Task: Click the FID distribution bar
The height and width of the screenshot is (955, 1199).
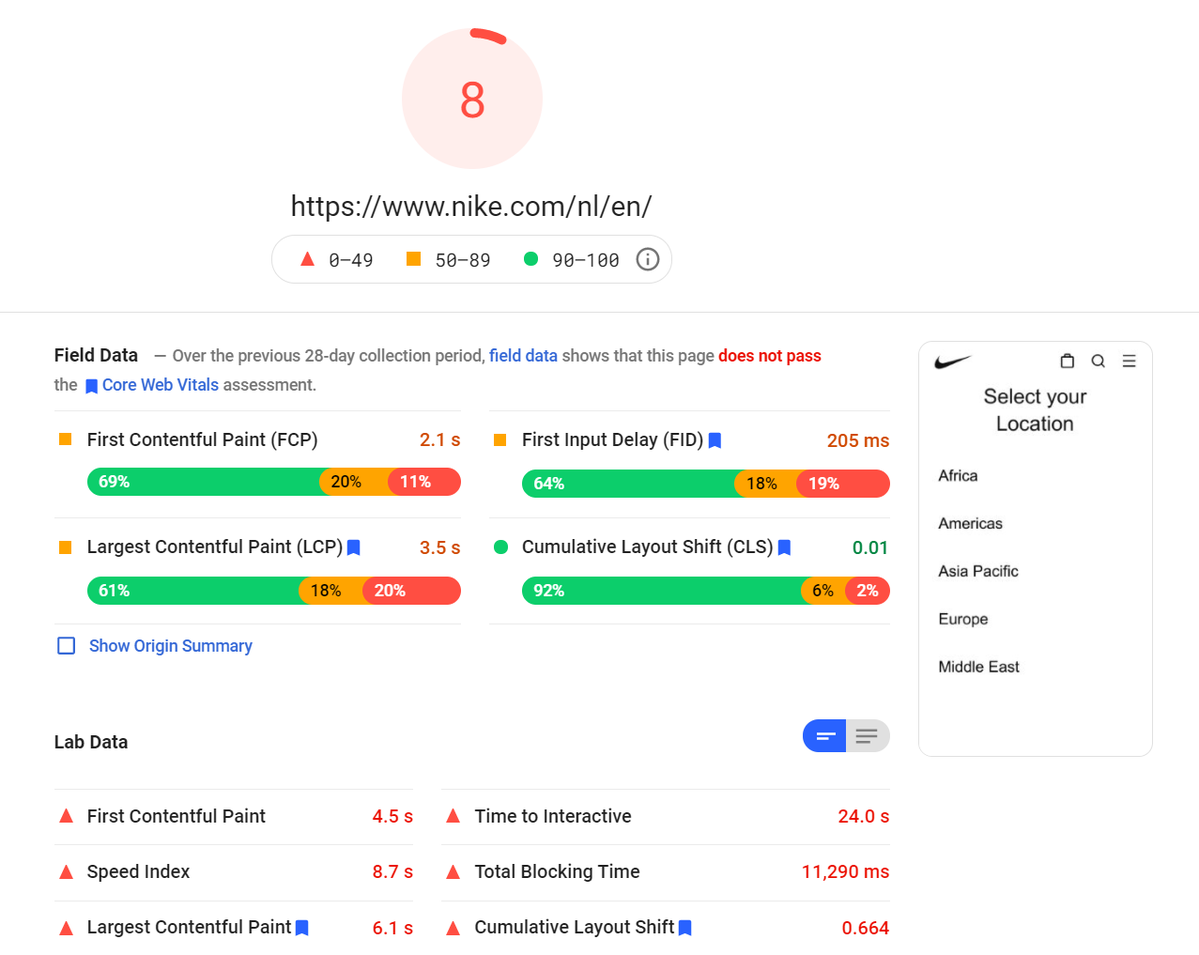Action: (706, 483)
